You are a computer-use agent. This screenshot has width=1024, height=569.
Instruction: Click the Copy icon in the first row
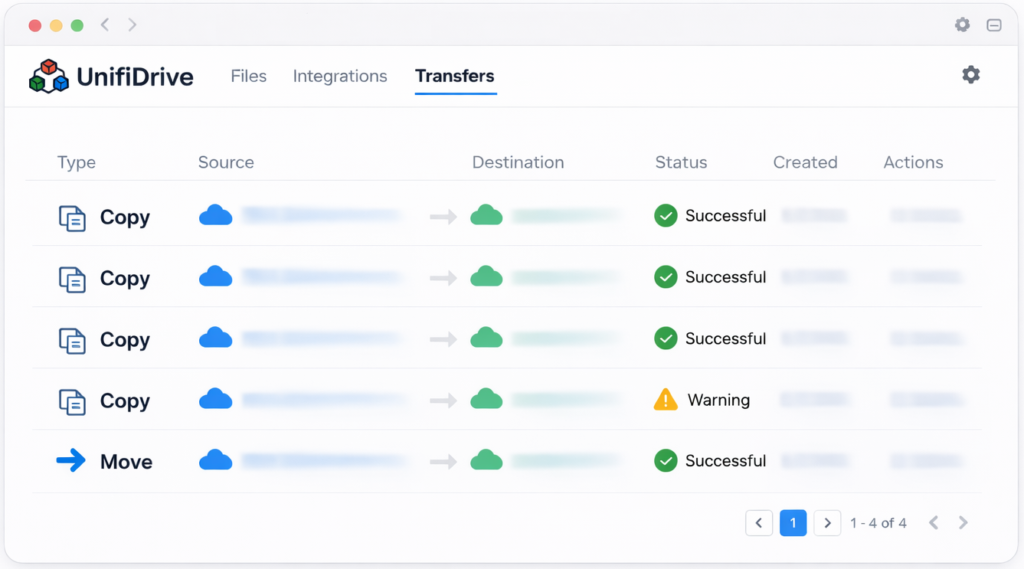coord(72,218)
